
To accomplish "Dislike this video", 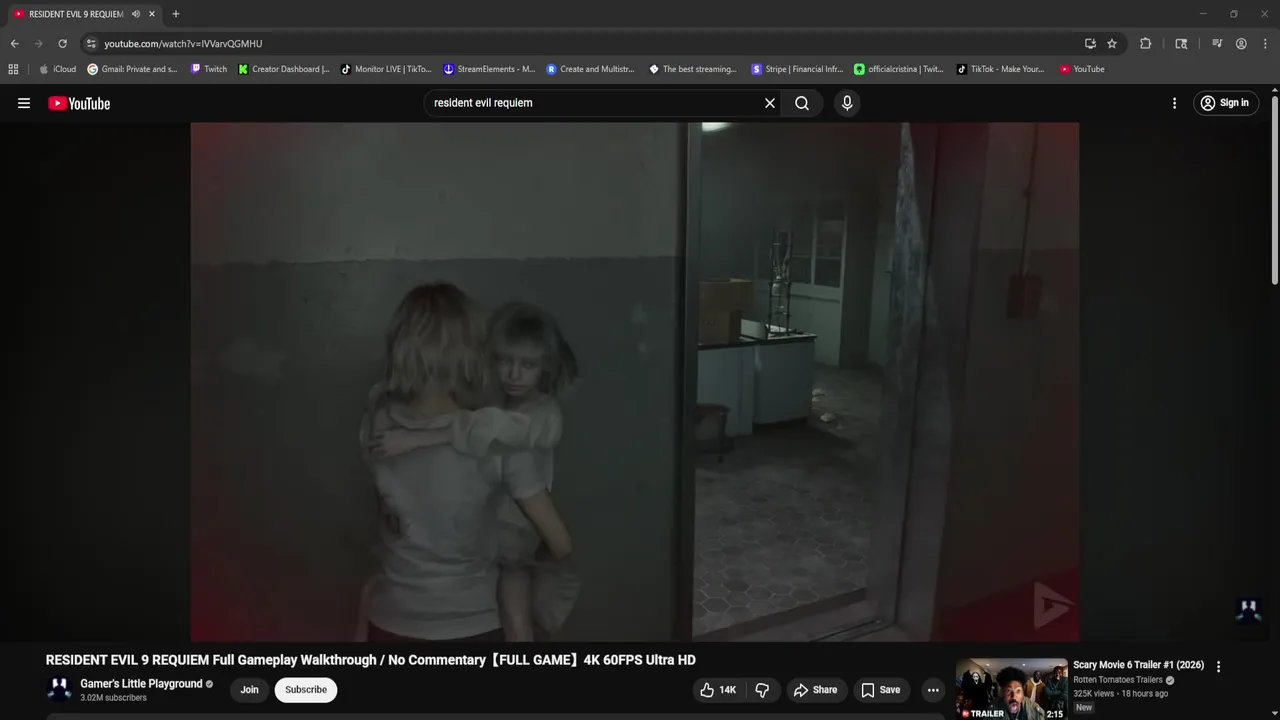I will [762, 690].
